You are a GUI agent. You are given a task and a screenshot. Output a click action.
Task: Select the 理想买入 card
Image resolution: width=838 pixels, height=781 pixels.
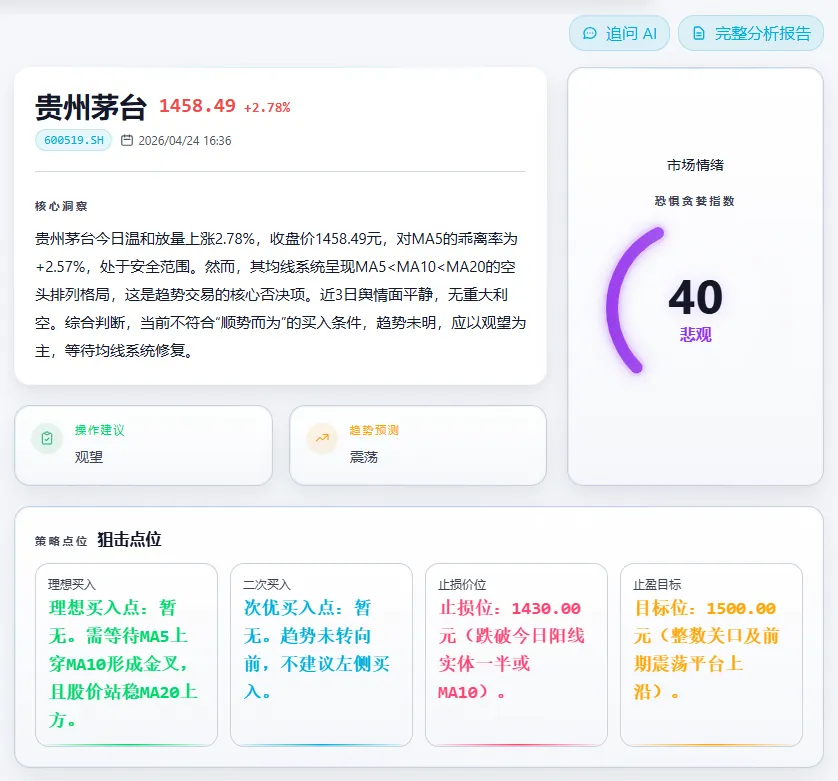pos(126,654)
